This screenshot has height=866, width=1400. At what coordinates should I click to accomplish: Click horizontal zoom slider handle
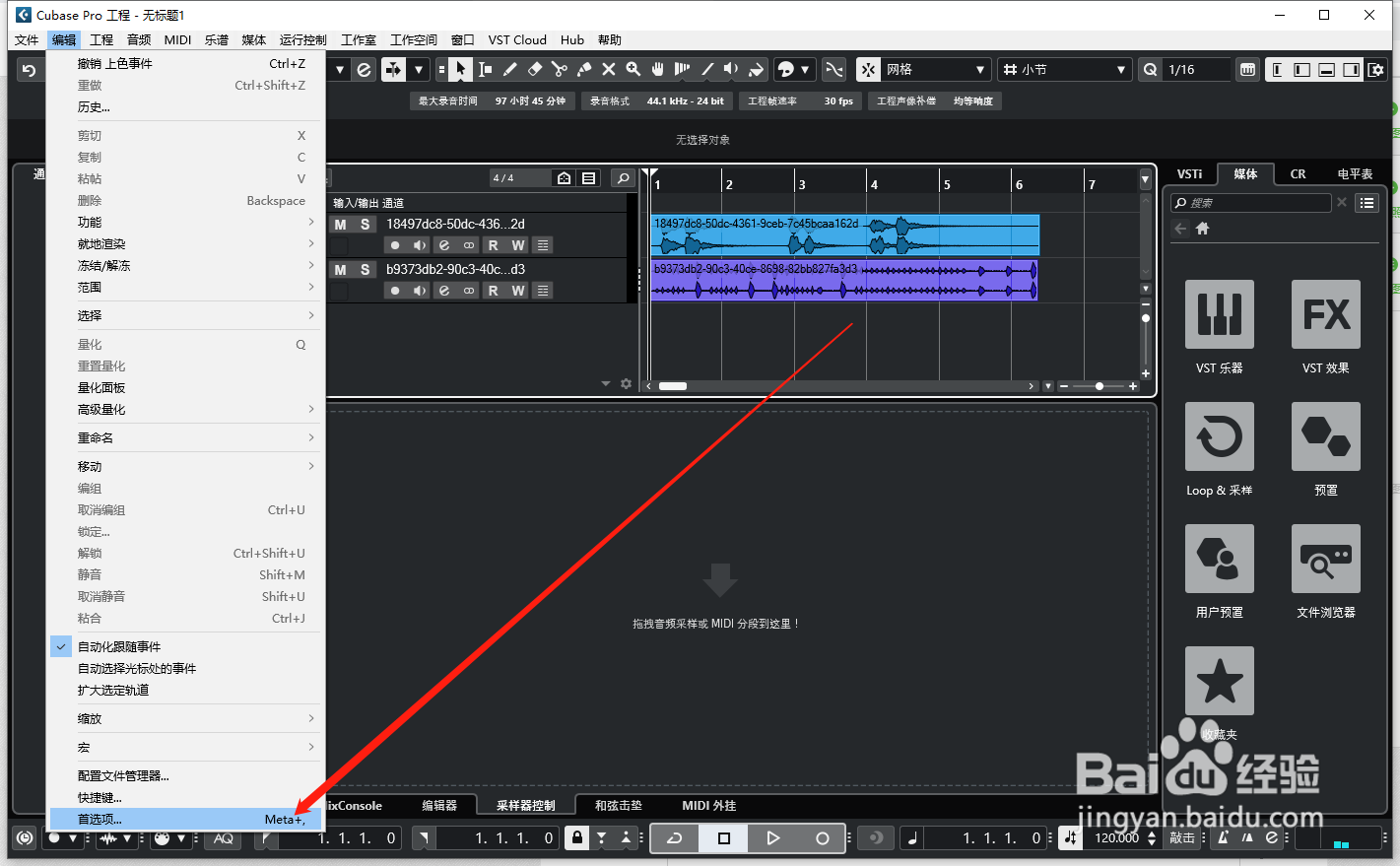coord(1100,386)
